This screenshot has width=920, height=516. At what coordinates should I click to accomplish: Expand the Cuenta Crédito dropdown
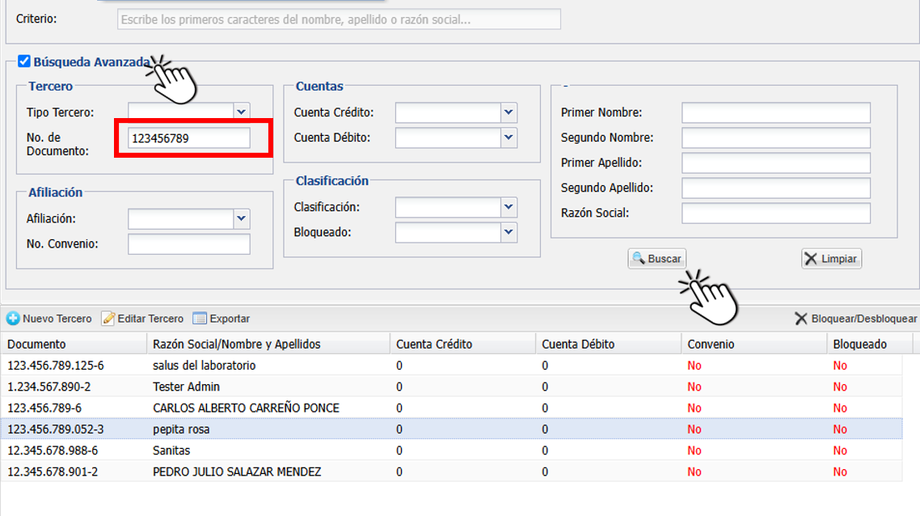[509, 112]
